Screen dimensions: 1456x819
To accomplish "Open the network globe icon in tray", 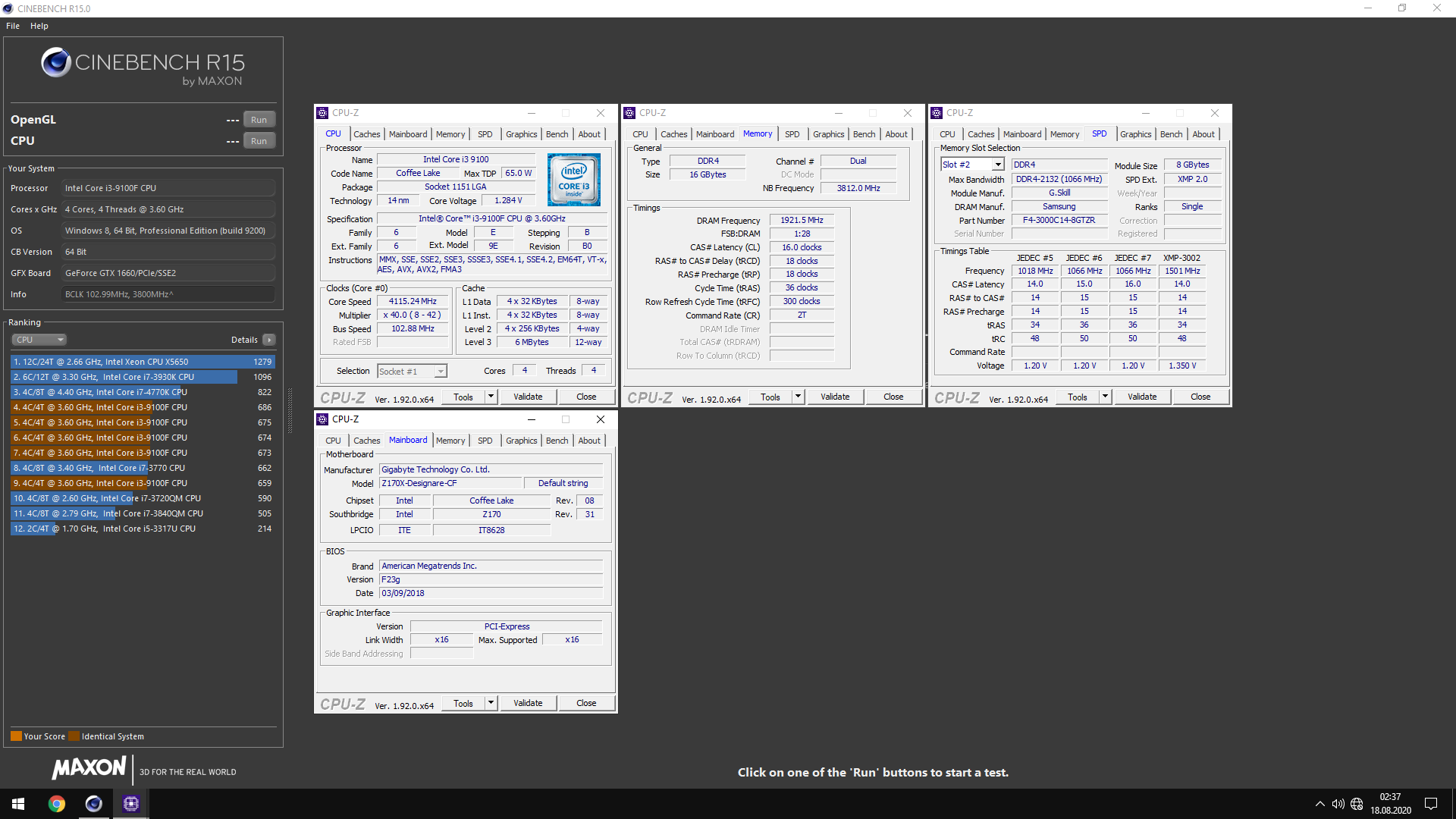I will pos(1357,804).
